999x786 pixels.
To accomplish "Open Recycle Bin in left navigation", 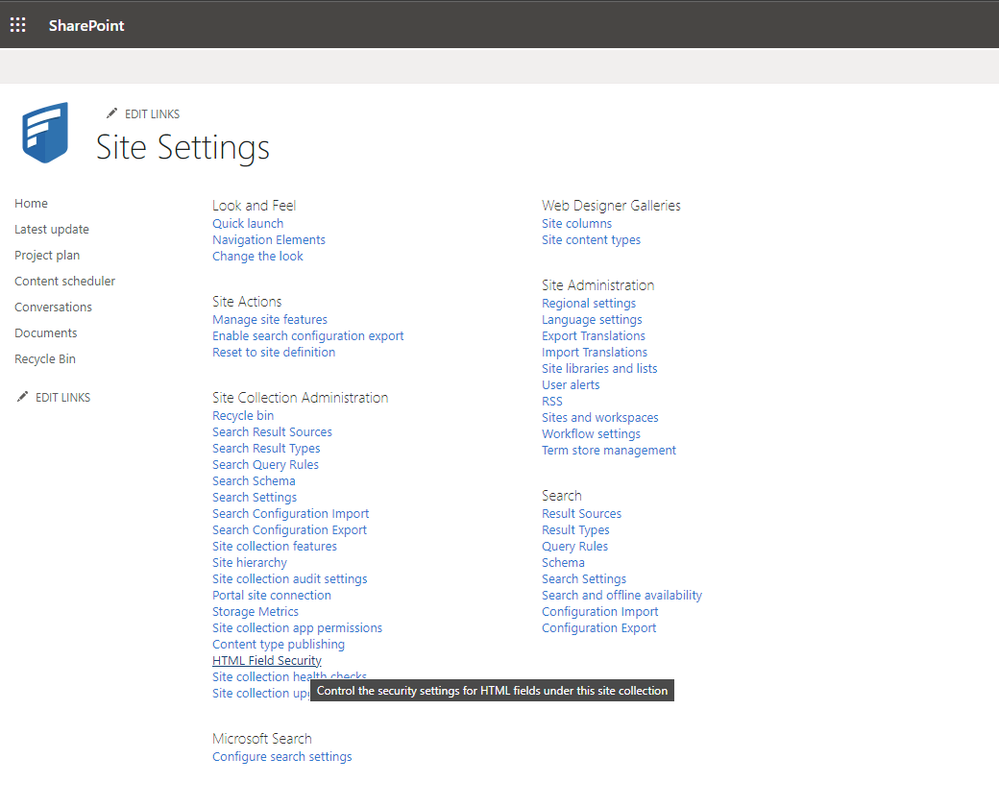I will point(45,359).
